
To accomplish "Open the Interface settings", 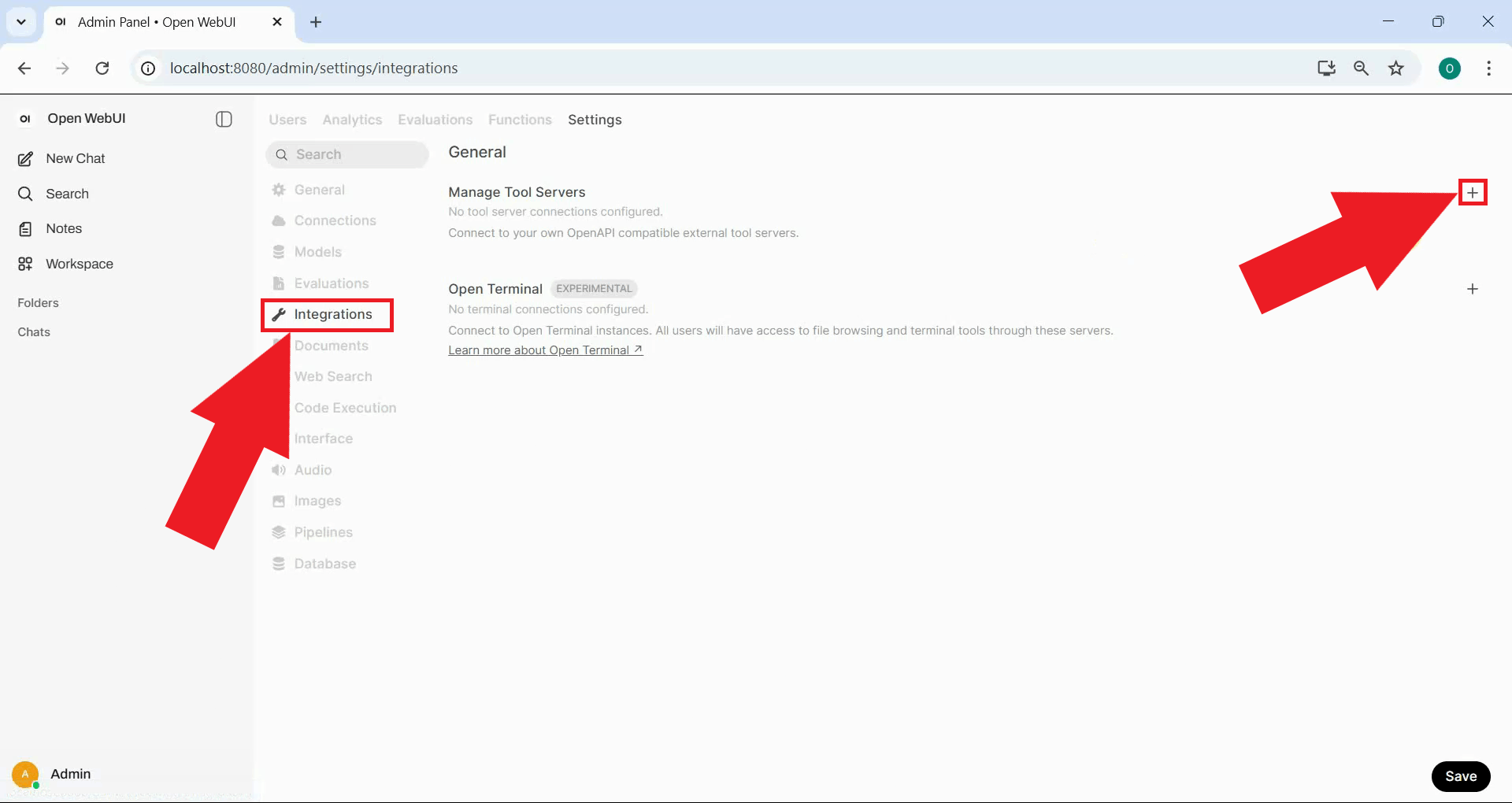I will 324,439.
